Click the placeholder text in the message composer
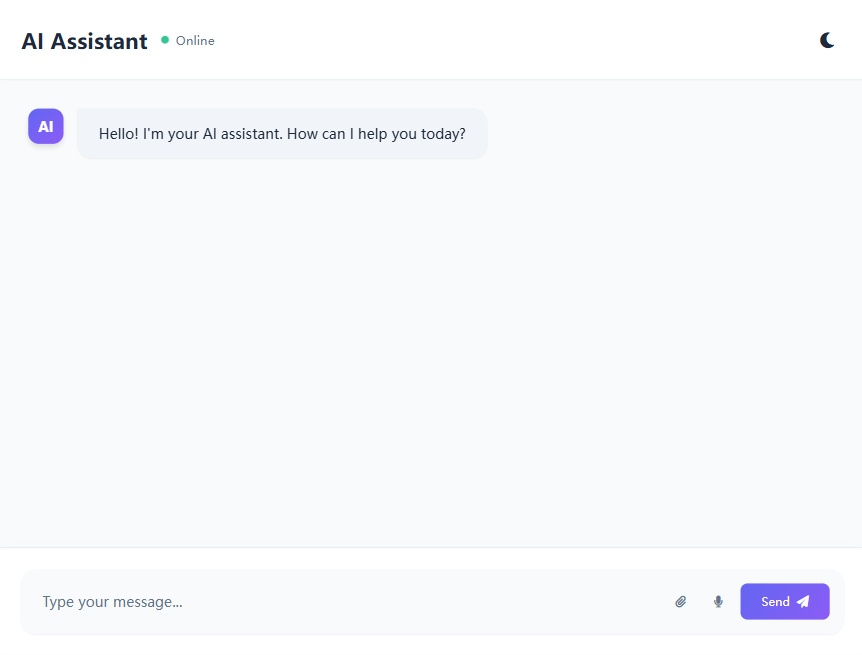Viewport: 862px width, 655px height. (x=112, y=602)
